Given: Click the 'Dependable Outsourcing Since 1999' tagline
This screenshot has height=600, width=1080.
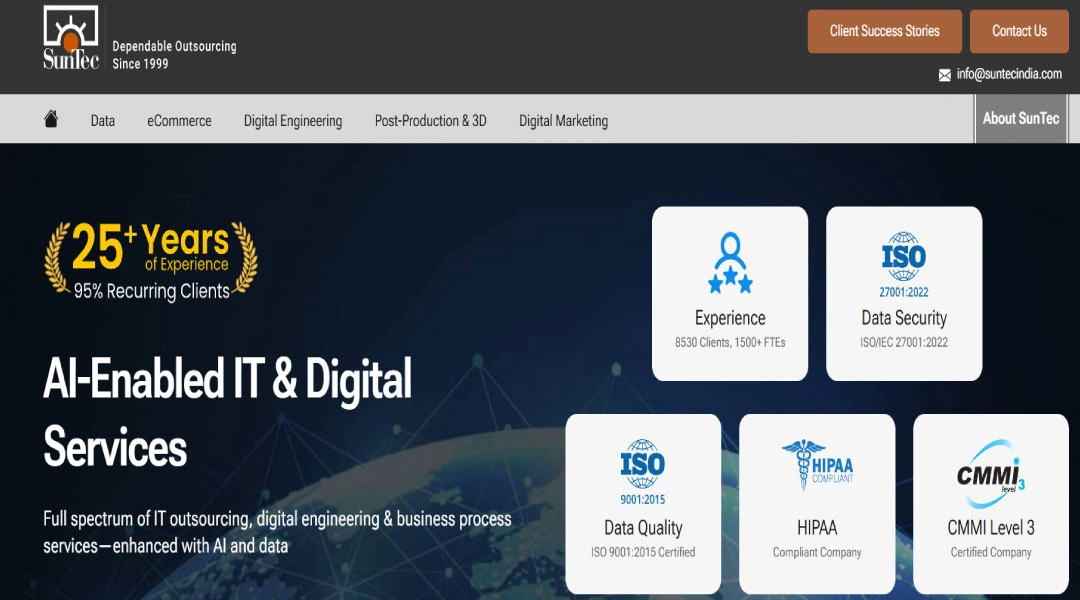Looking at the screenshot, I should 174,54.
